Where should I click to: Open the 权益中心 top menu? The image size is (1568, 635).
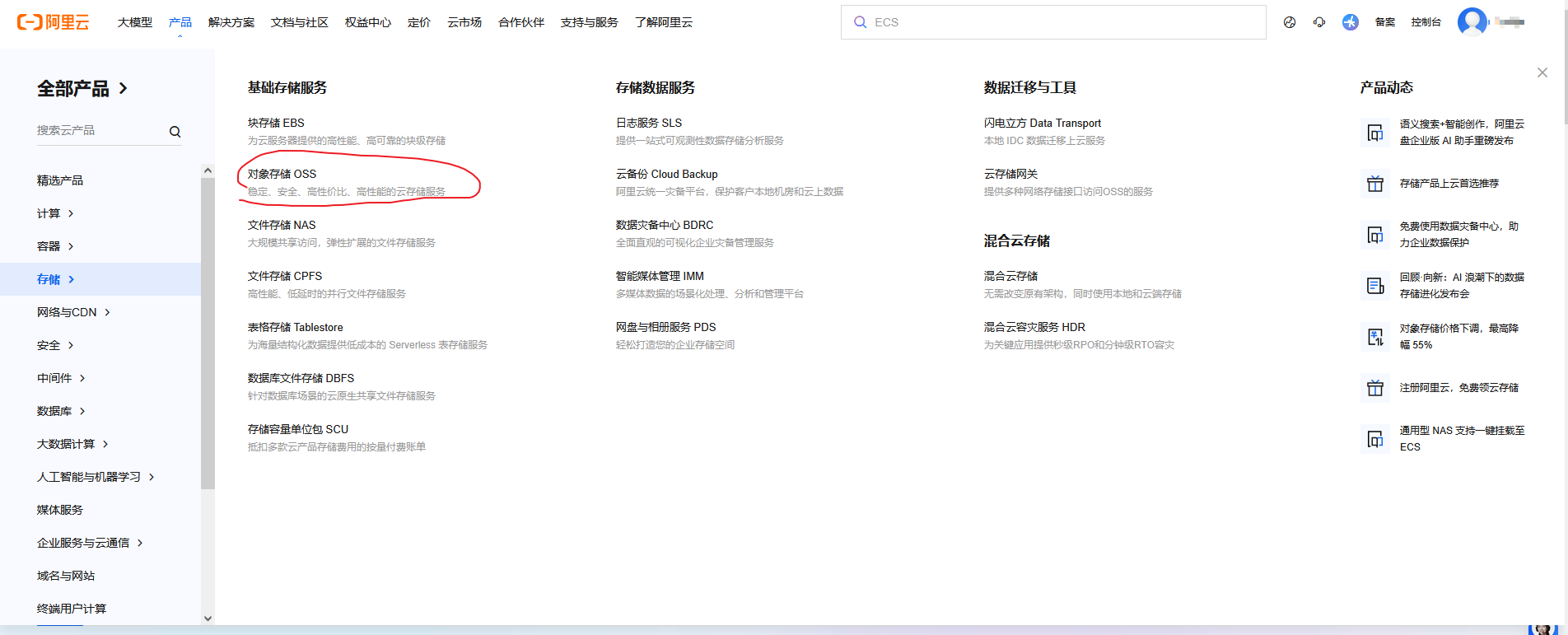point(368,22)
